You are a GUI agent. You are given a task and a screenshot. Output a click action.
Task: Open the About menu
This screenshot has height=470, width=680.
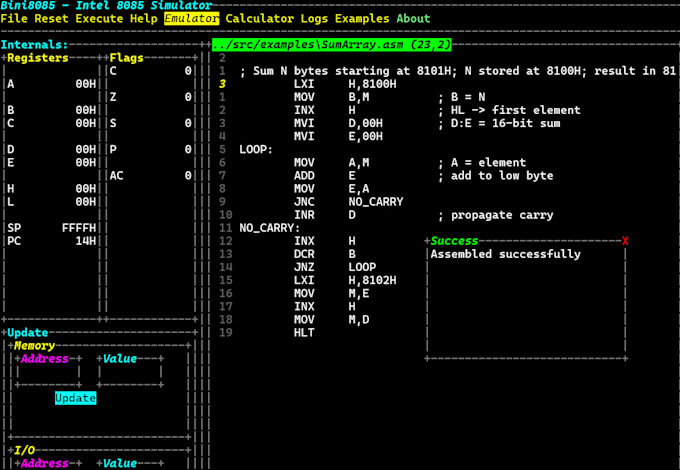pyautogui.click(x=413, y=19)
